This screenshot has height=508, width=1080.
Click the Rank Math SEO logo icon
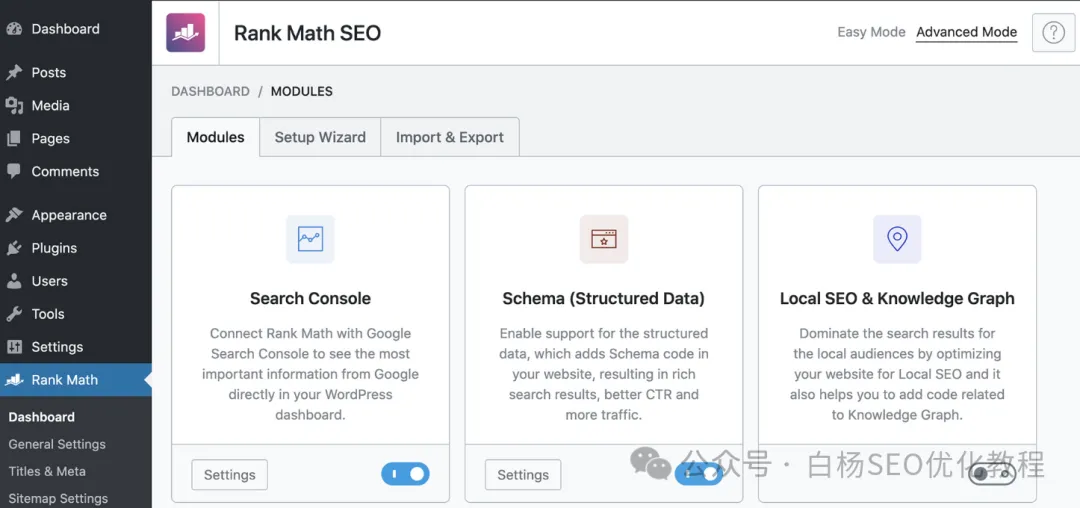(185, 32)
